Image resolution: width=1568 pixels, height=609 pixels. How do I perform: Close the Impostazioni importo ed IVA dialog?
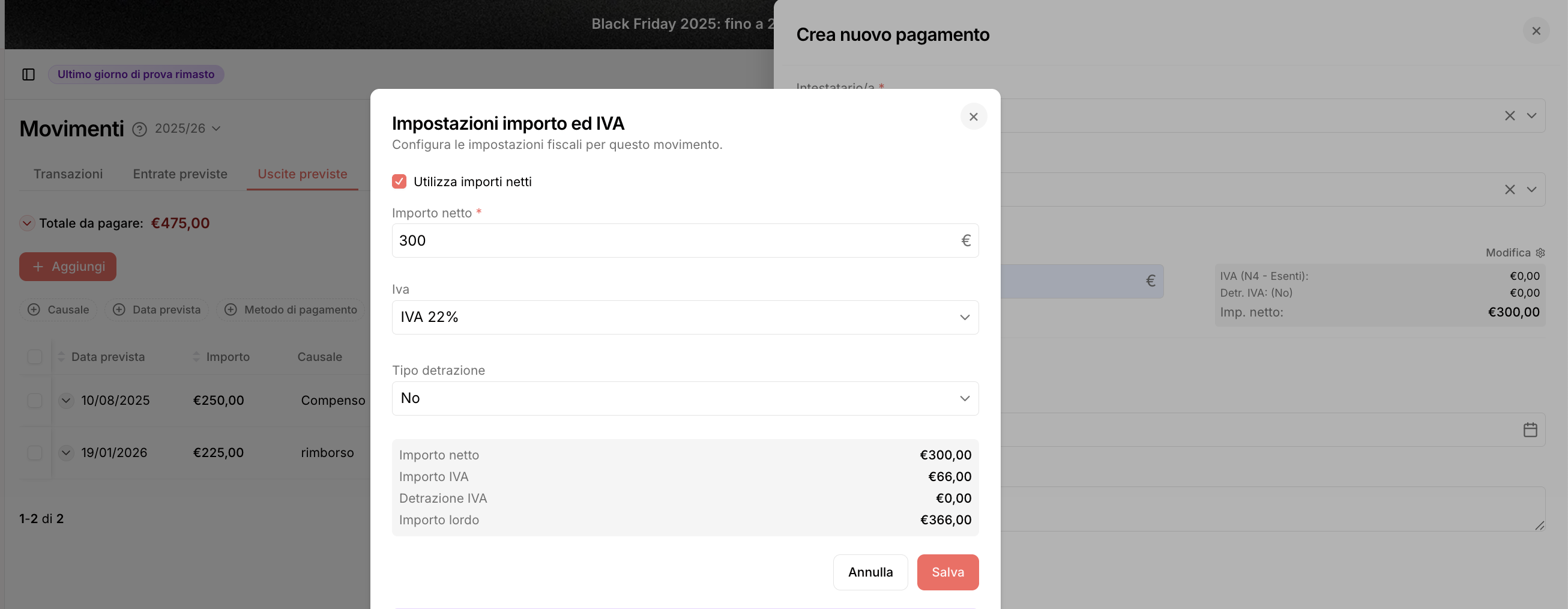tap(973, 117)
